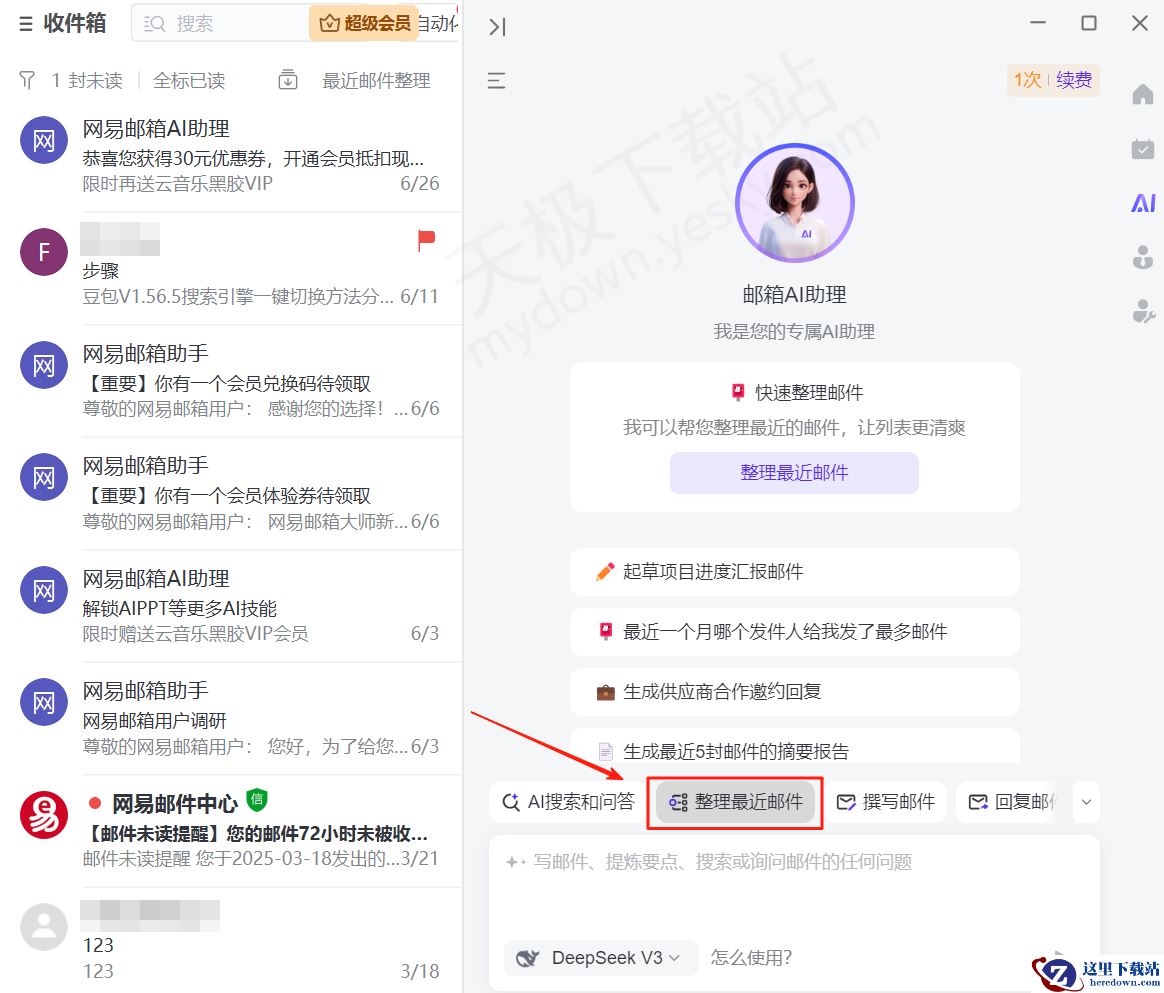Click the filter funnel icon
This screenshot has height=993, width=1164.
point(27,80)
